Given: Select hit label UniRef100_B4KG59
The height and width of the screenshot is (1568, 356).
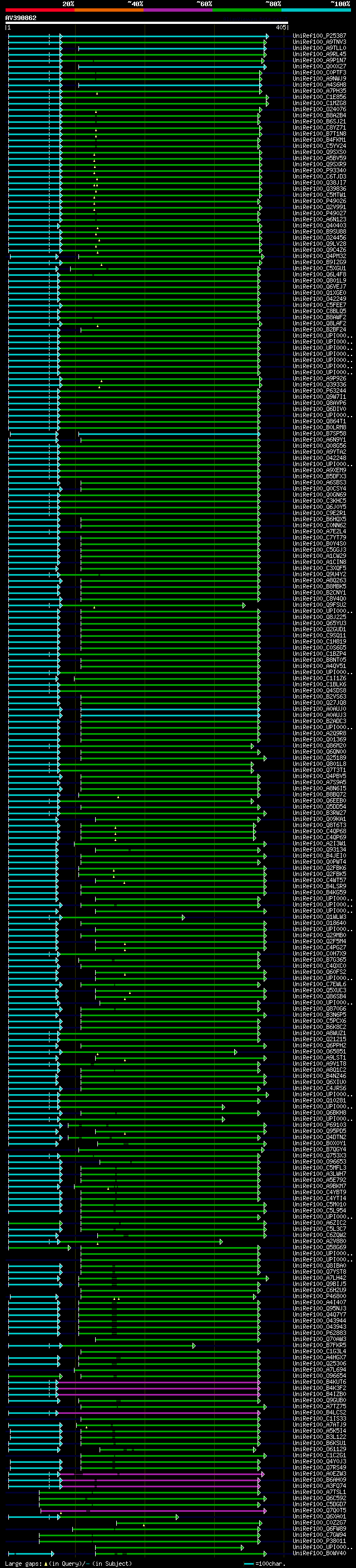Looking at the screenshot, I should coord(319,892).
